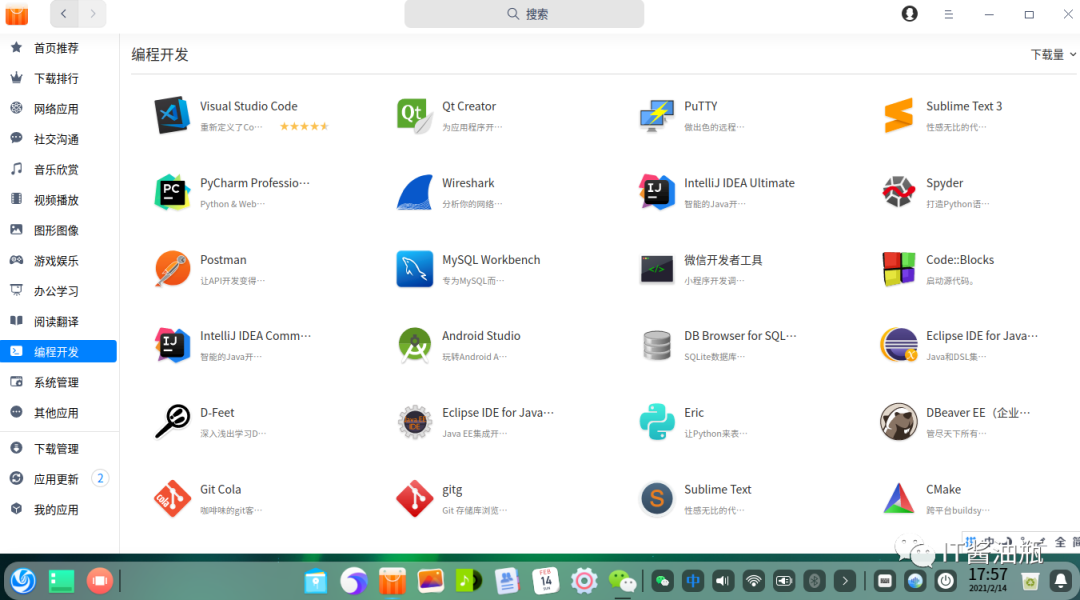Open the launcher from the taskbar
1080x600 pixels.
pos(23,581)
